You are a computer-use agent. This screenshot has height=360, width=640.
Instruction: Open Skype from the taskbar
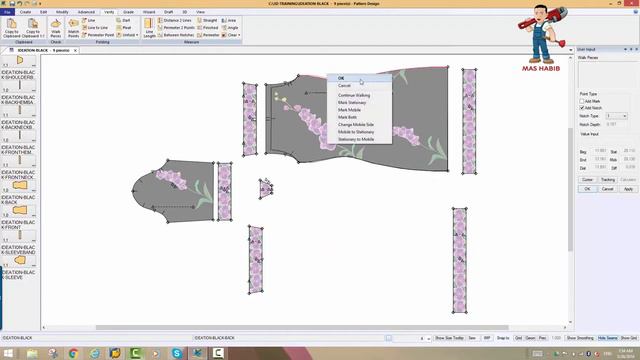coord(177,353)
